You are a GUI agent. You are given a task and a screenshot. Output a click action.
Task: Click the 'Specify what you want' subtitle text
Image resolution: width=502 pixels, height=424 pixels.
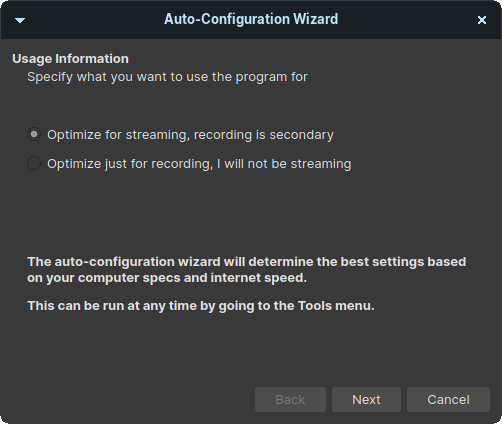(x=167, y=77)
